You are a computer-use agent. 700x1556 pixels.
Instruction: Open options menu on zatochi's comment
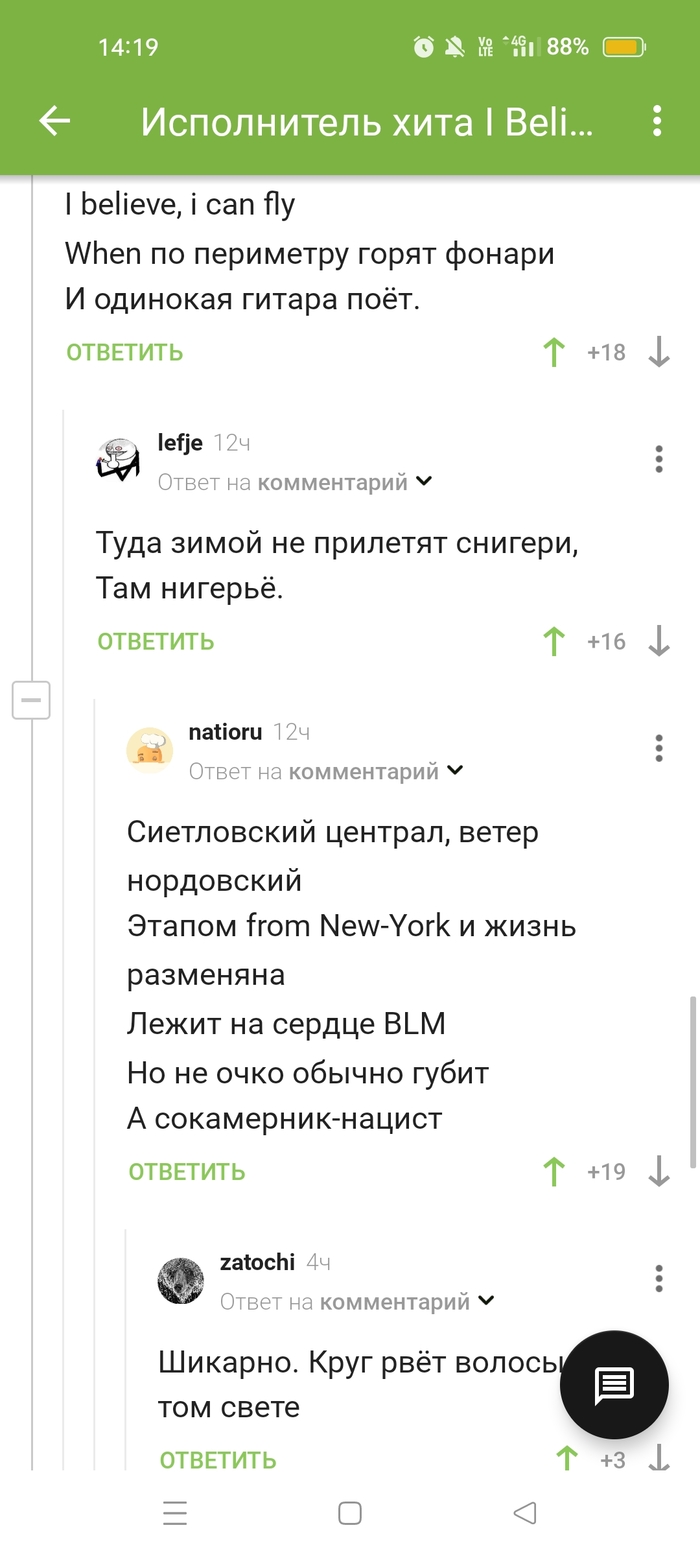click(x=659, y=1278)
